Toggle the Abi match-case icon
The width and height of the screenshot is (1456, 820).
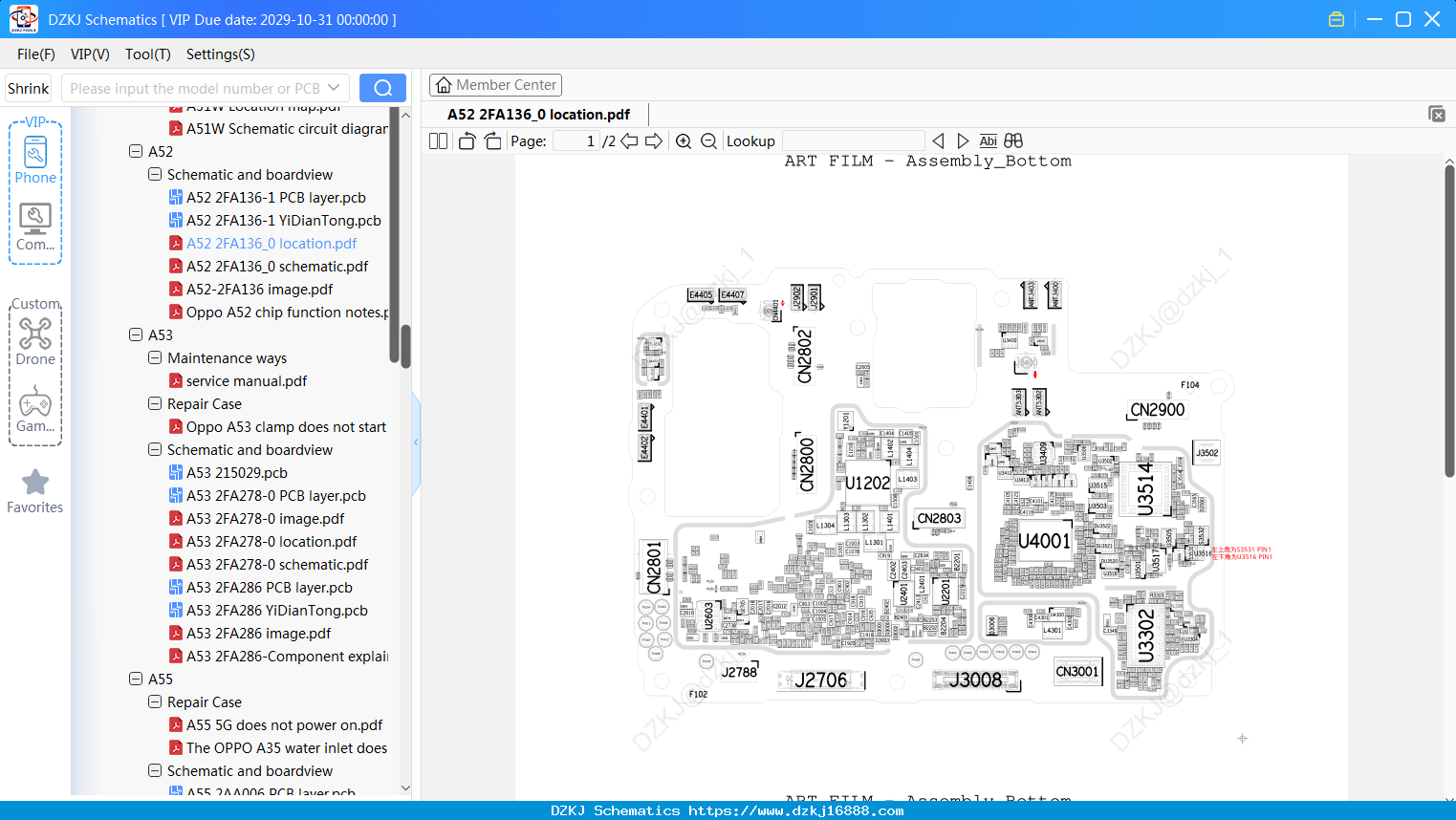[x=989, y=141]
